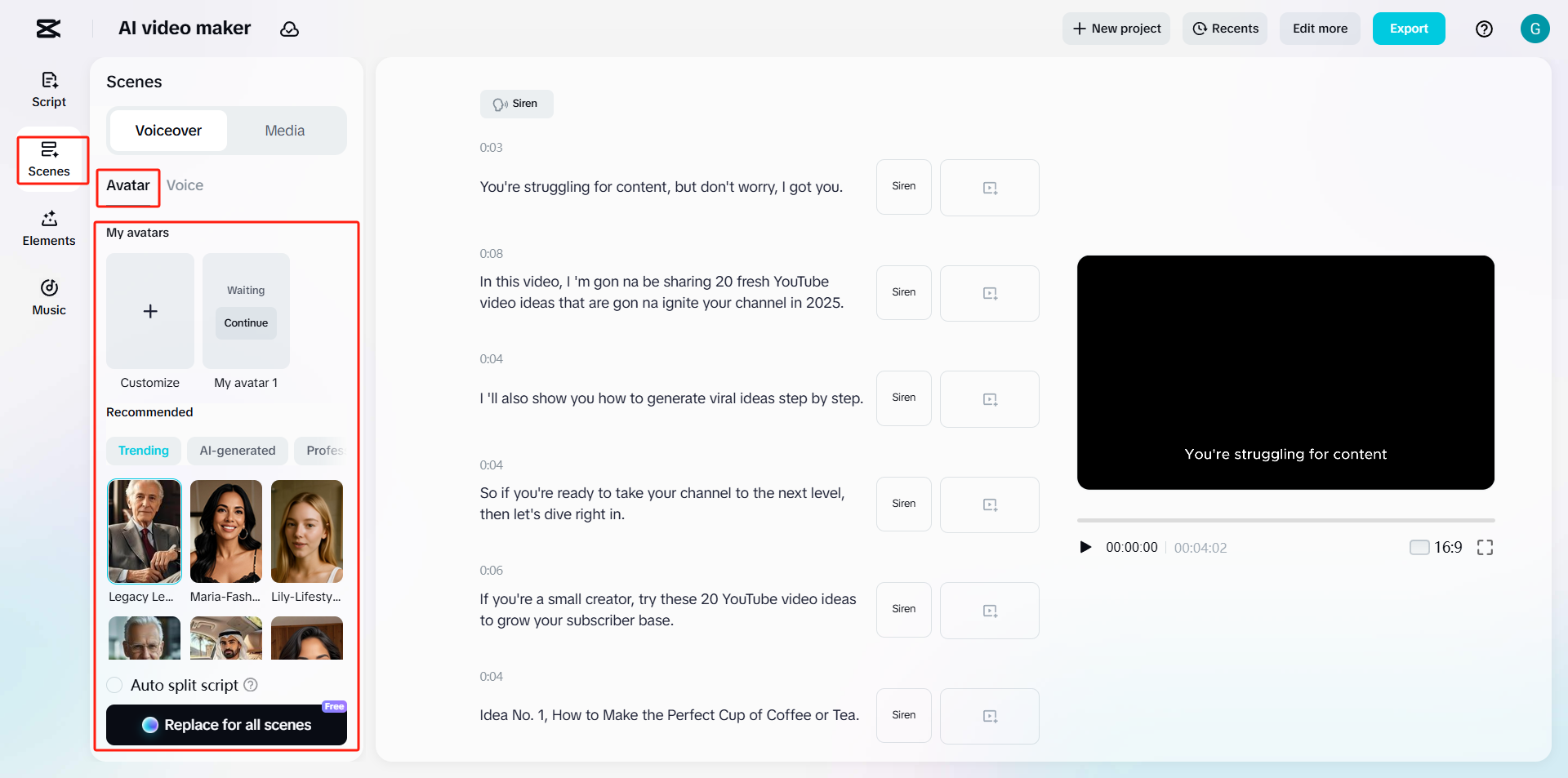The image size is (1568, 778).
Task: Click the 'Customize' label under the plus tile
Action: click(150, 383)
